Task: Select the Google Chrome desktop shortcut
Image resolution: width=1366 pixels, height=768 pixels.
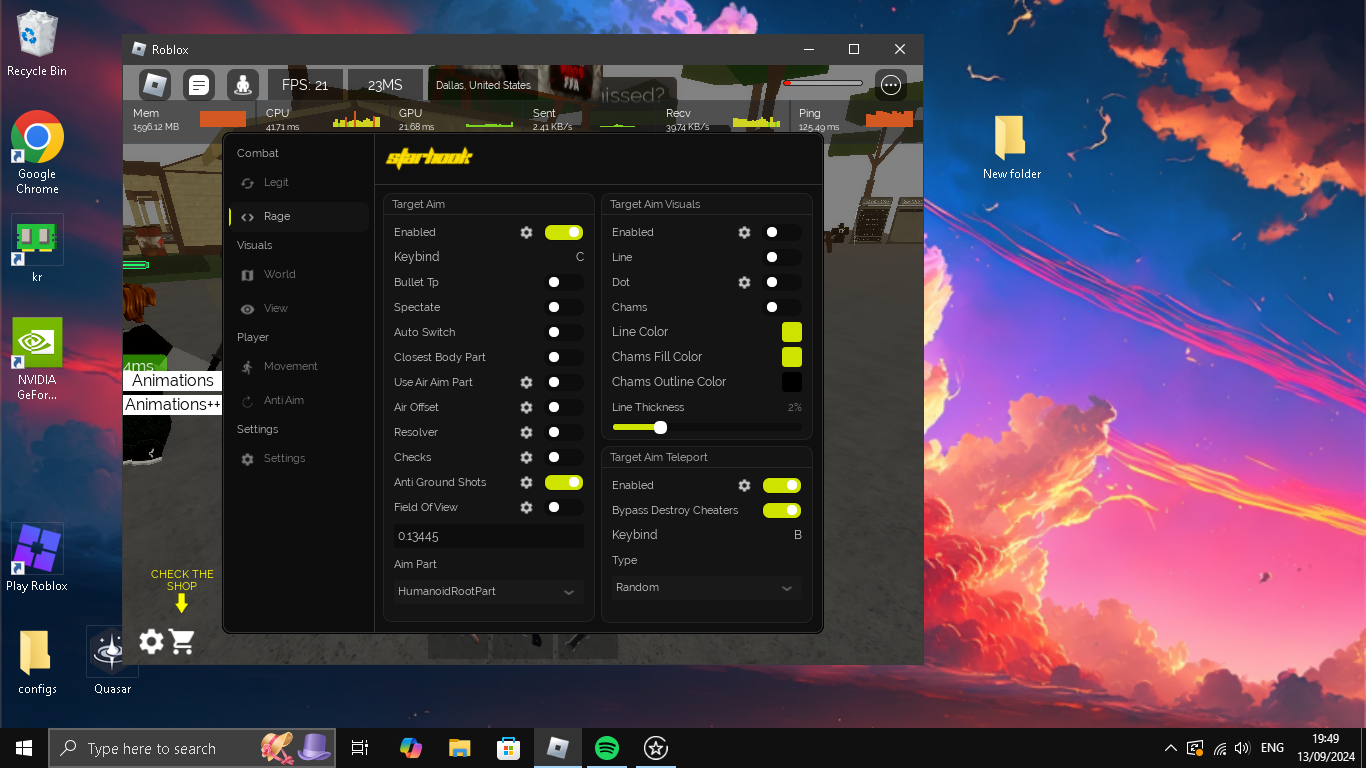Action: tap(37, 152)
